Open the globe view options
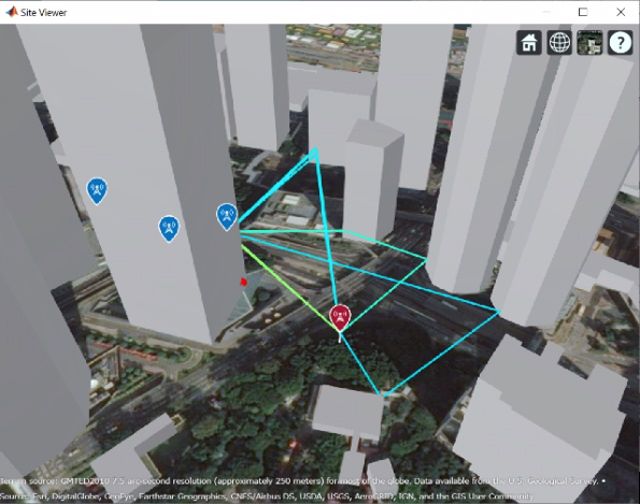640x504 pixels. click(x=560, y=43)
